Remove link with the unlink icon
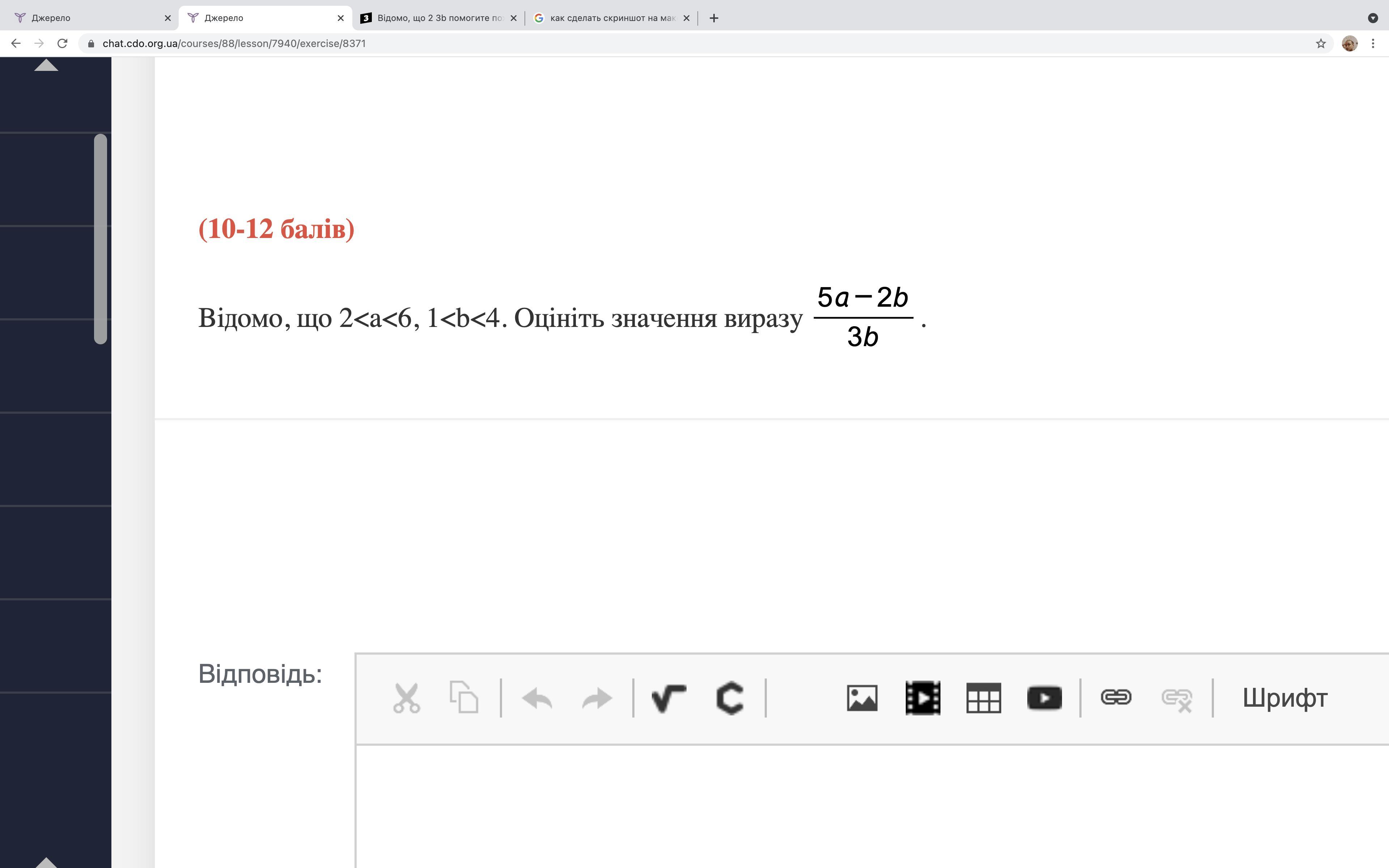This screenshot has height=868, width=1389. (x=1177, y=699)
